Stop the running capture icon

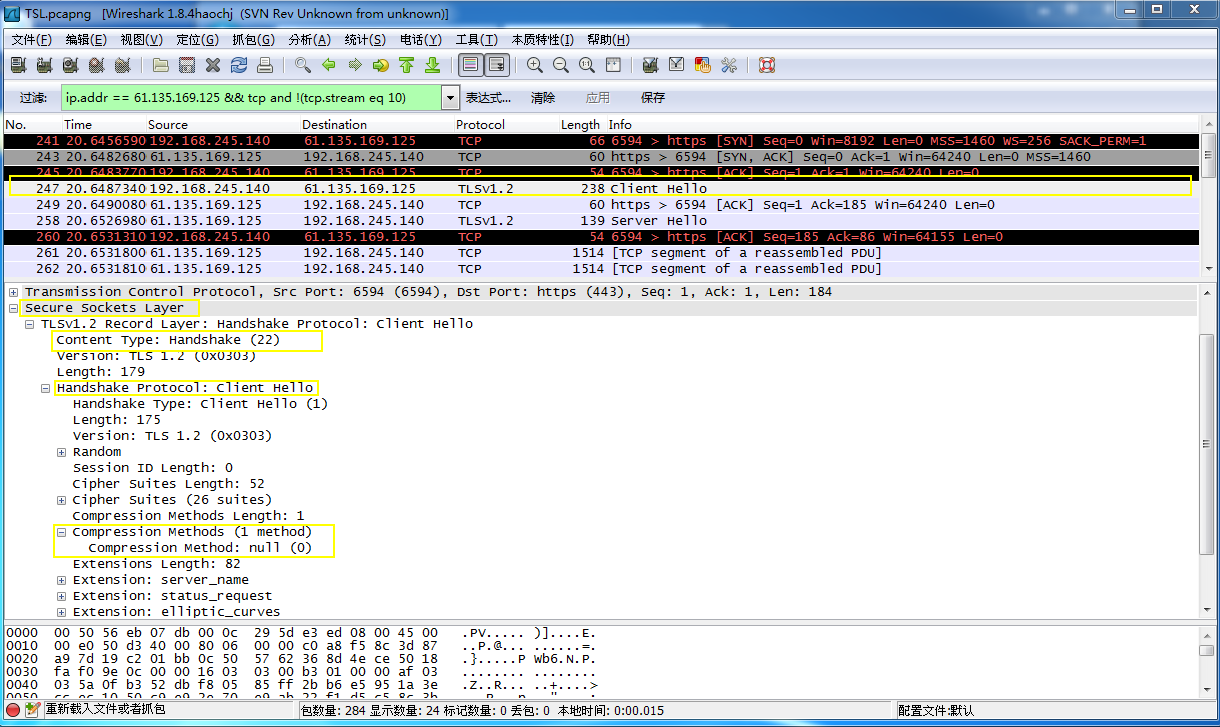pos(96,65)
